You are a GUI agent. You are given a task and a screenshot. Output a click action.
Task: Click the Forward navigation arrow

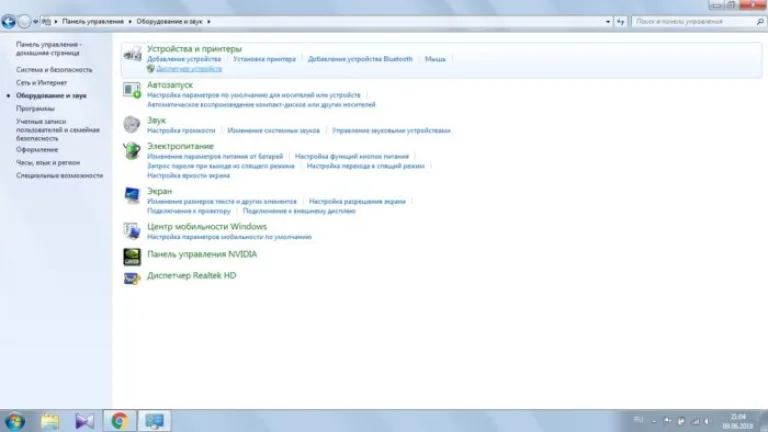24,22
